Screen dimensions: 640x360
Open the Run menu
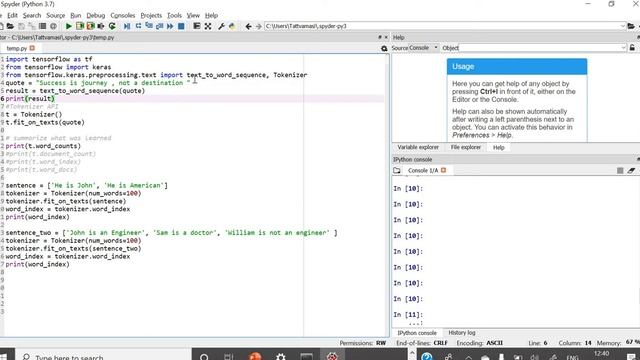76,15
